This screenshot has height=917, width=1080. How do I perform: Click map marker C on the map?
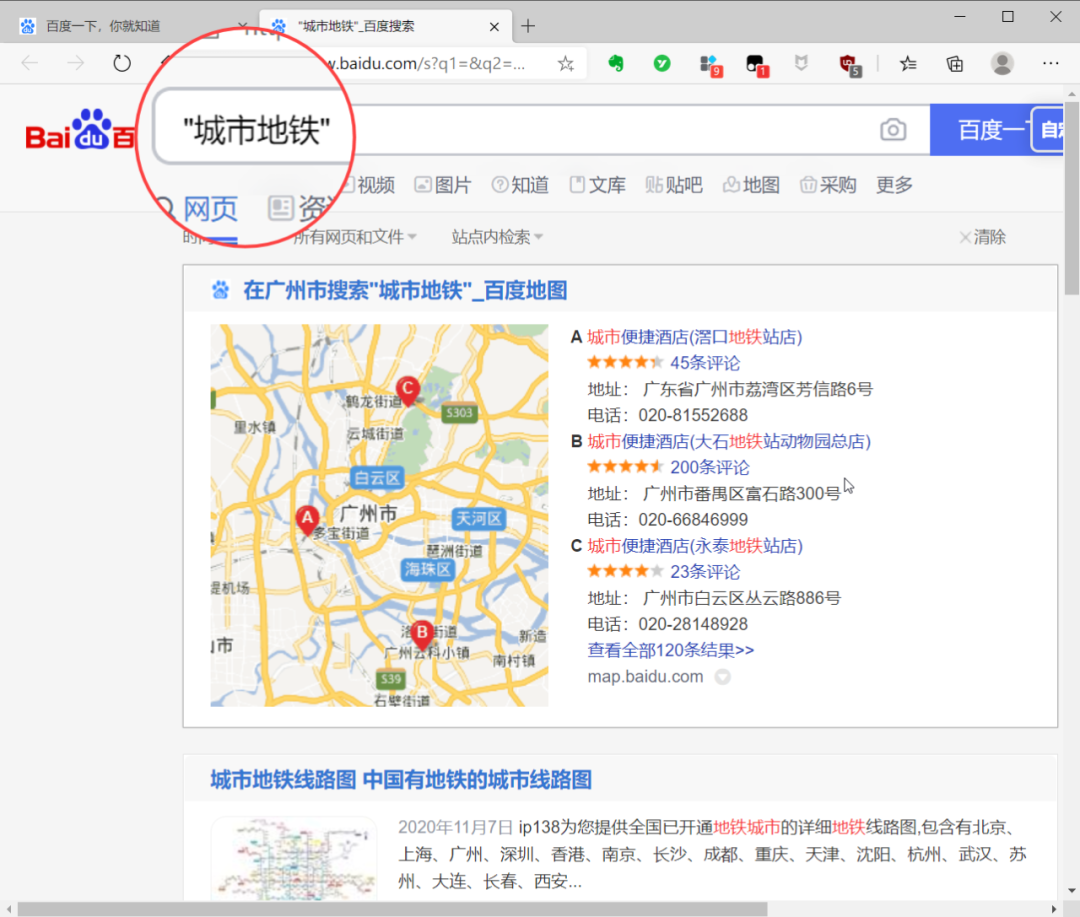click(408, 391)
